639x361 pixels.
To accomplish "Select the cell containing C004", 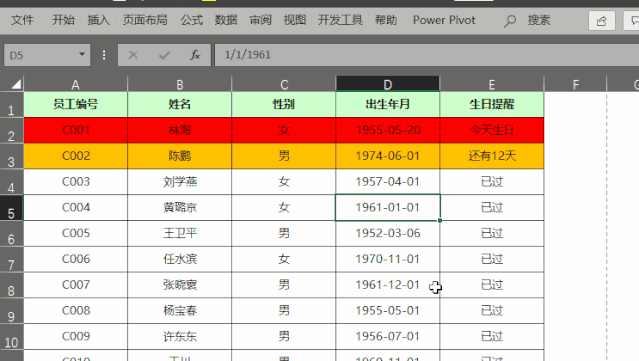I will coord(75,207).
